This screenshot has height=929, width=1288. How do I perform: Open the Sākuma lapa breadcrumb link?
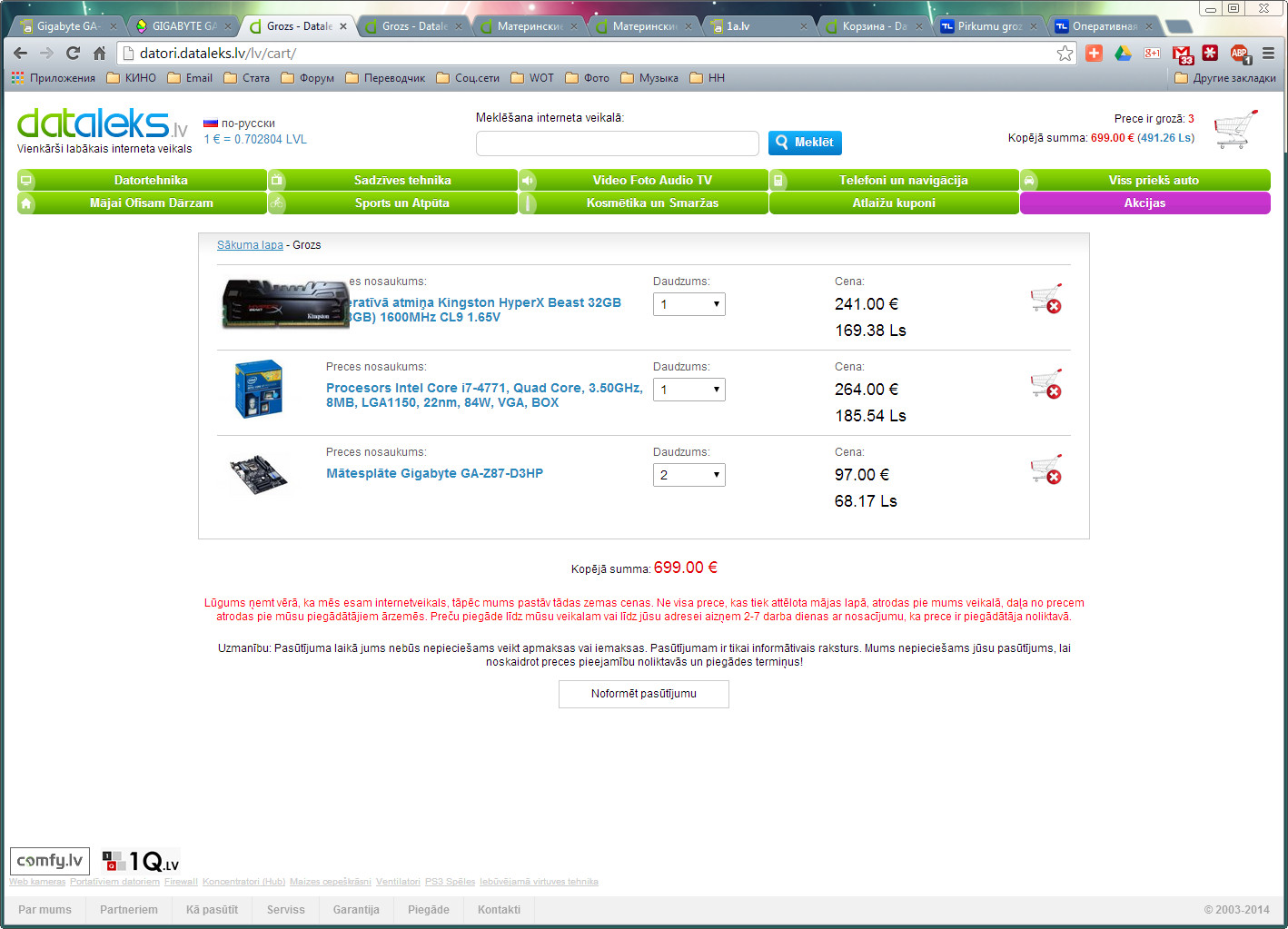250,245
